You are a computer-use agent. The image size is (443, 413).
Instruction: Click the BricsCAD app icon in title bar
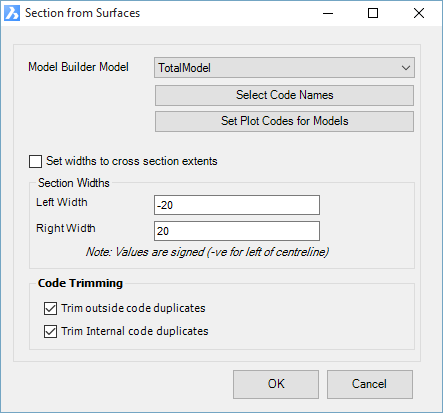[x=12, y=13]
